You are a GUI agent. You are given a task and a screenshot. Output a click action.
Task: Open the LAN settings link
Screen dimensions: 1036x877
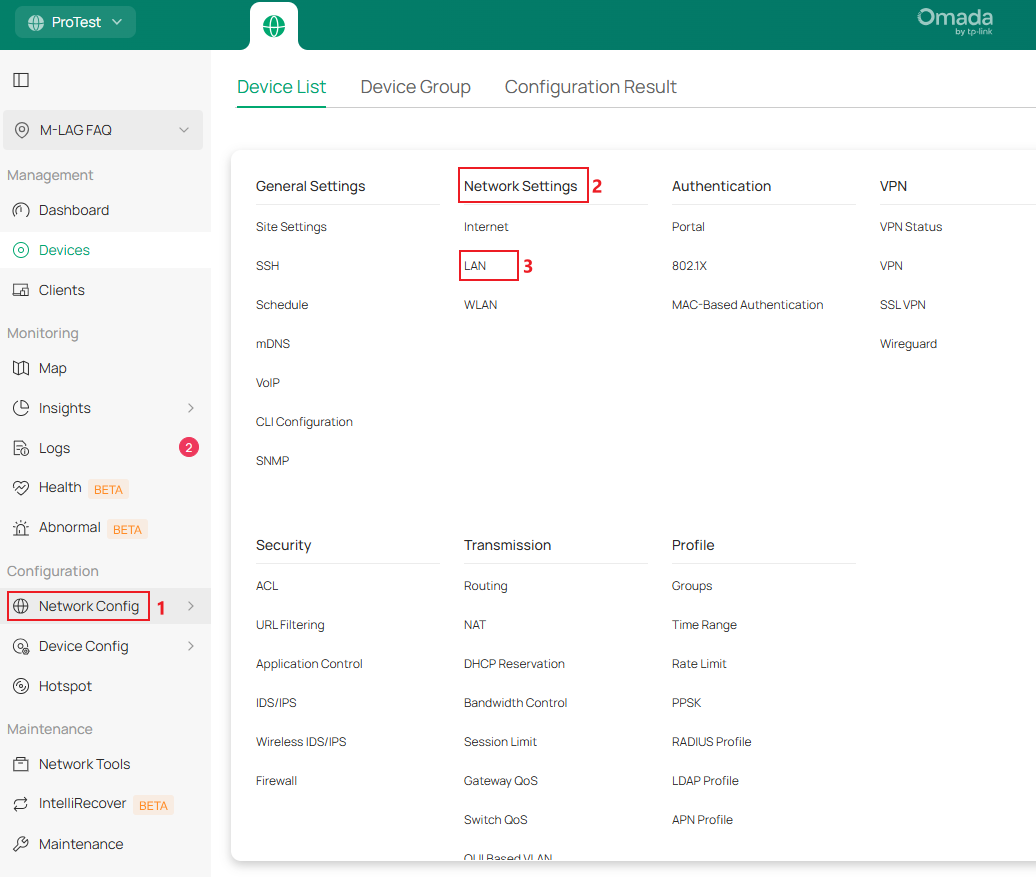(477, 265)
